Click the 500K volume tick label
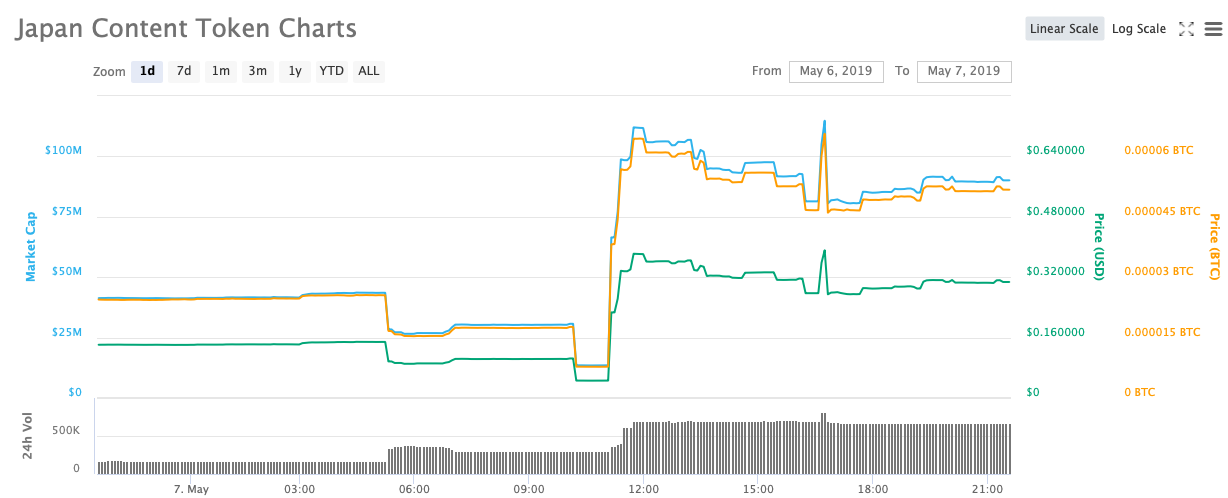 click(66, 430)
